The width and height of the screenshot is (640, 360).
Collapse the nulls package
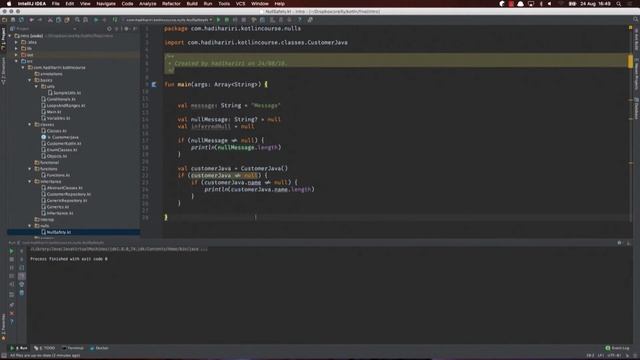tap(29, 226)
